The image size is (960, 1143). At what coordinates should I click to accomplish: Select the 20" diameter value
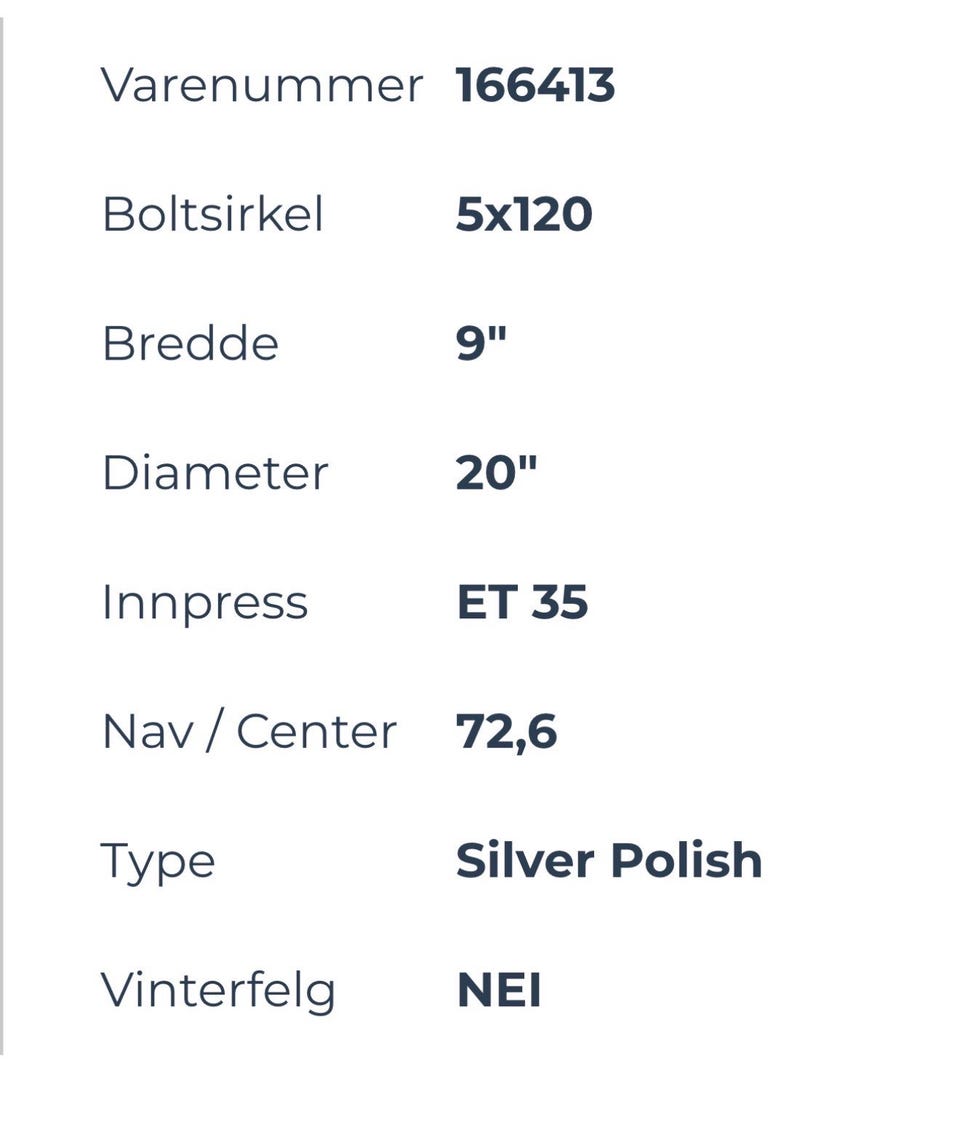point(496,473)
